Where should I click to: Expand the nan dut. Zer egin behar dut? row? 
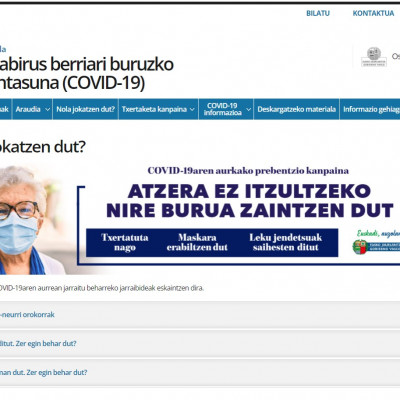coord(200,372)
